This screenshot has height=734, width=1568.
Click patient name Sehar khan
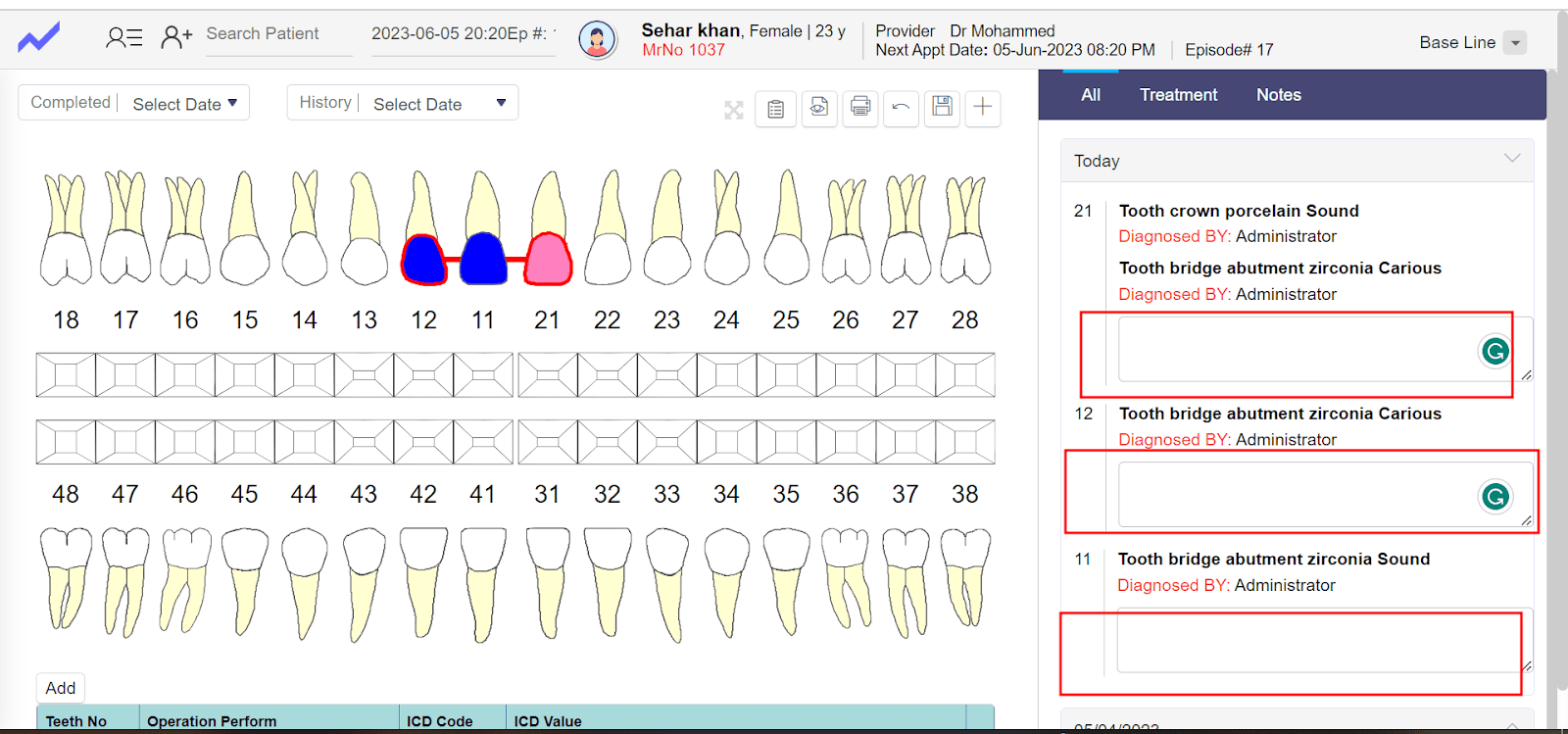coord(691,30)
